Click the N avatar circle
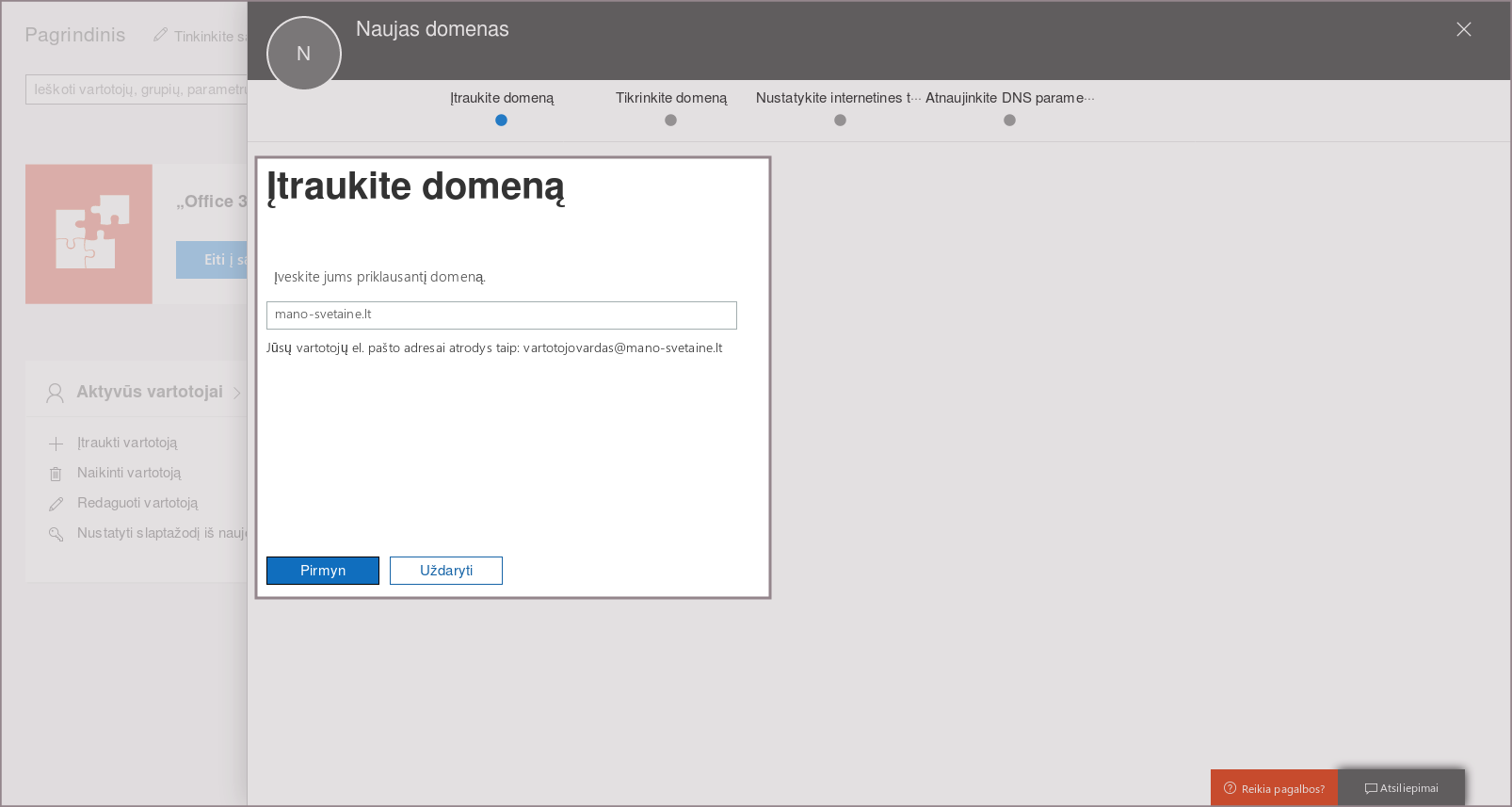Viewport: 1512px width, 807px height. click(x=303, y=54)
